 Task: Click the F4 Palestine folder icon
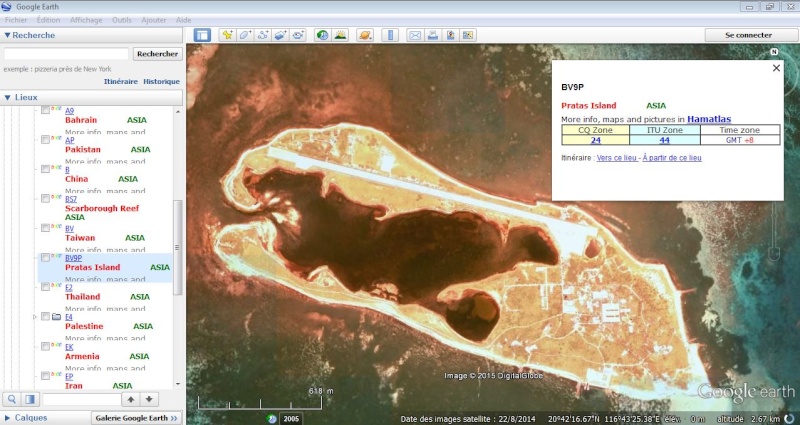[x=56, y=317]
